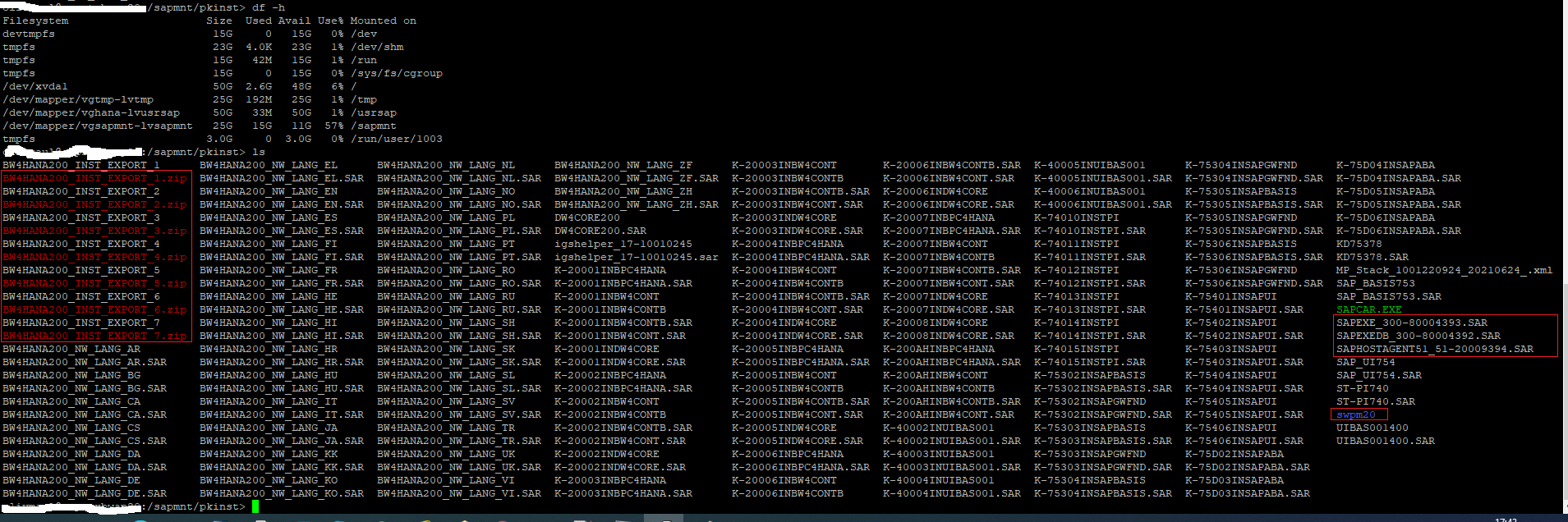Screen dimensions: 1568x522
Task: Click the red BW4HANA200_INST_EXPORT_1.zip file
Action: (94, 178)
